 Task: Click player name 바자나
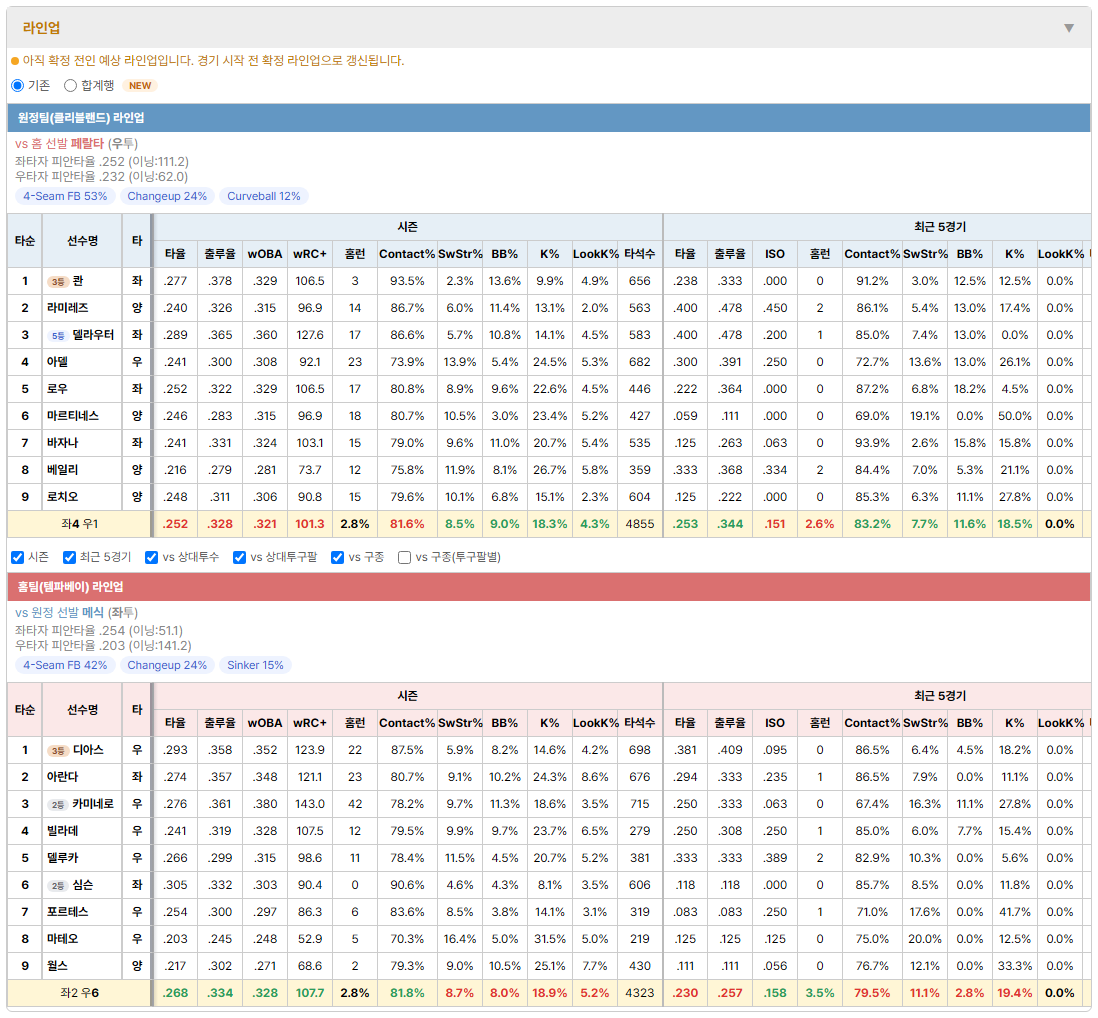click(62, 443)
